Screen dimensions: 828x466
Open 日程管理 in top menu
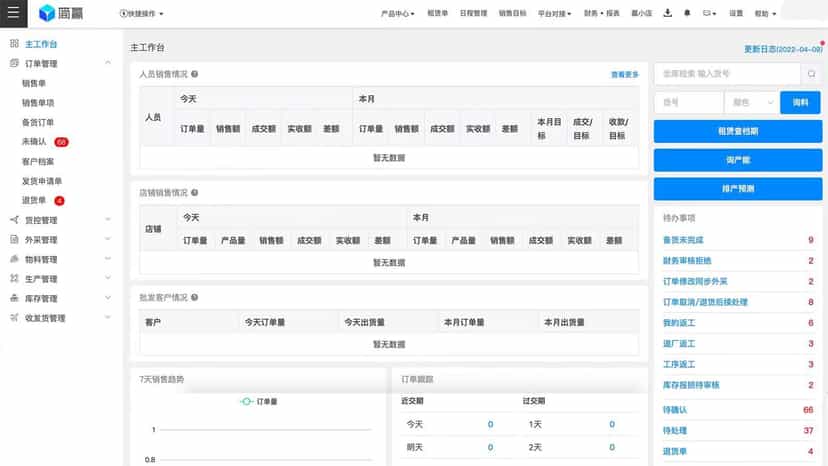[x=473, y=13]
